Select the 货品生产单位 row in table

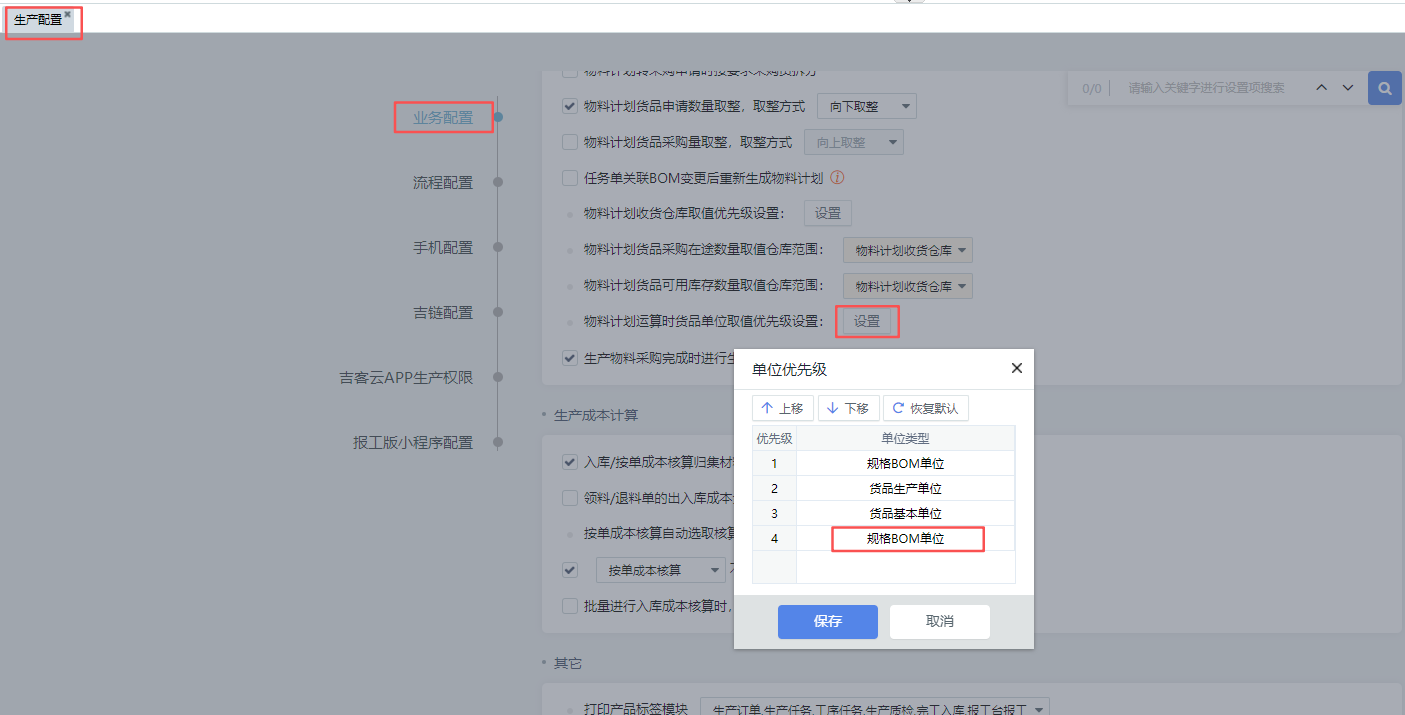[905, 489]
